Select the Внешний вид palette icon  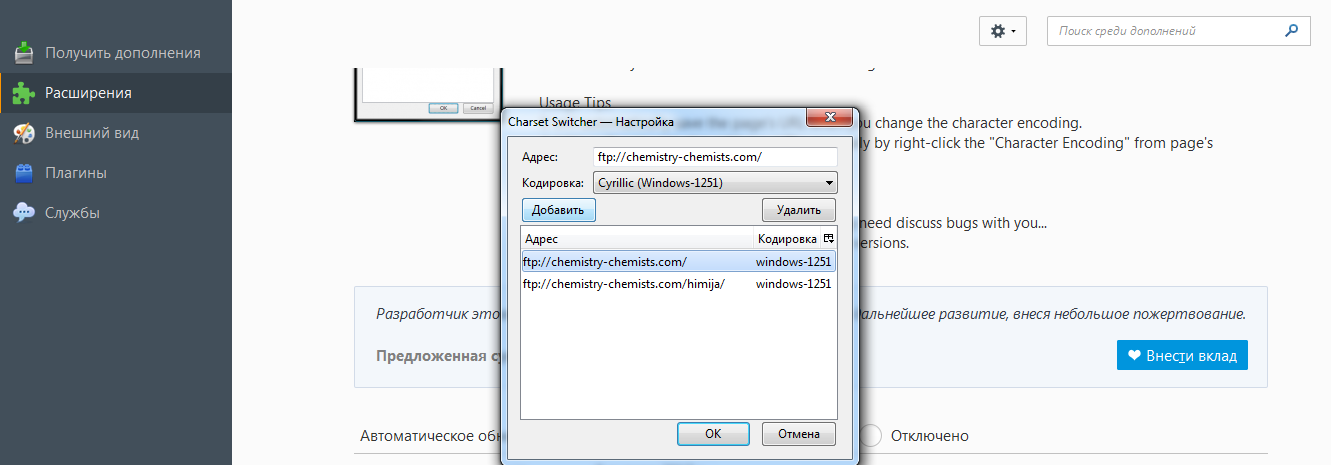coord(24,133)
